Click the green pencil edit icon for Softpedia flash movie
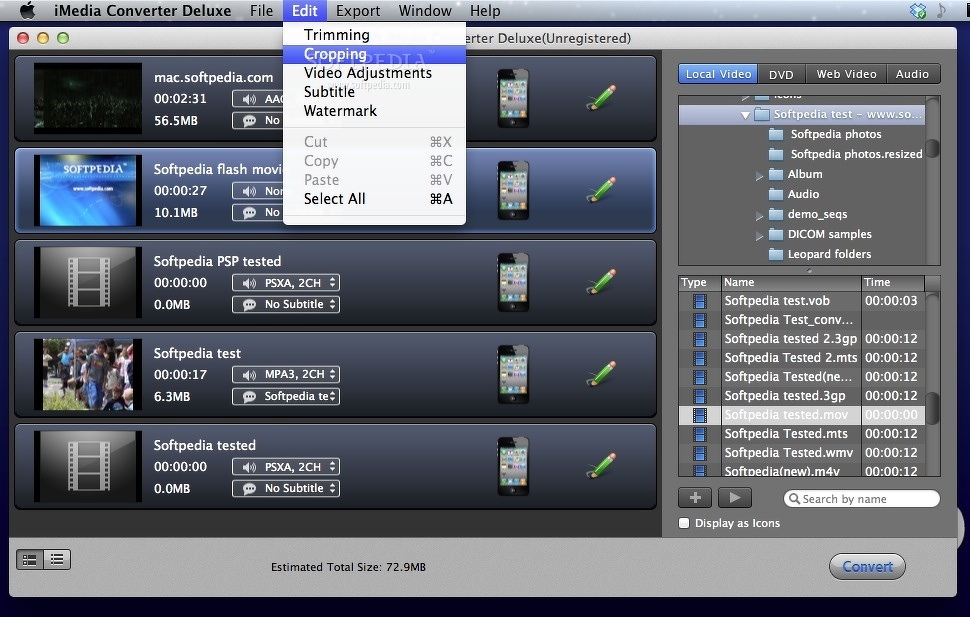Viewport: 970px width, 617px height. [601, 190]
